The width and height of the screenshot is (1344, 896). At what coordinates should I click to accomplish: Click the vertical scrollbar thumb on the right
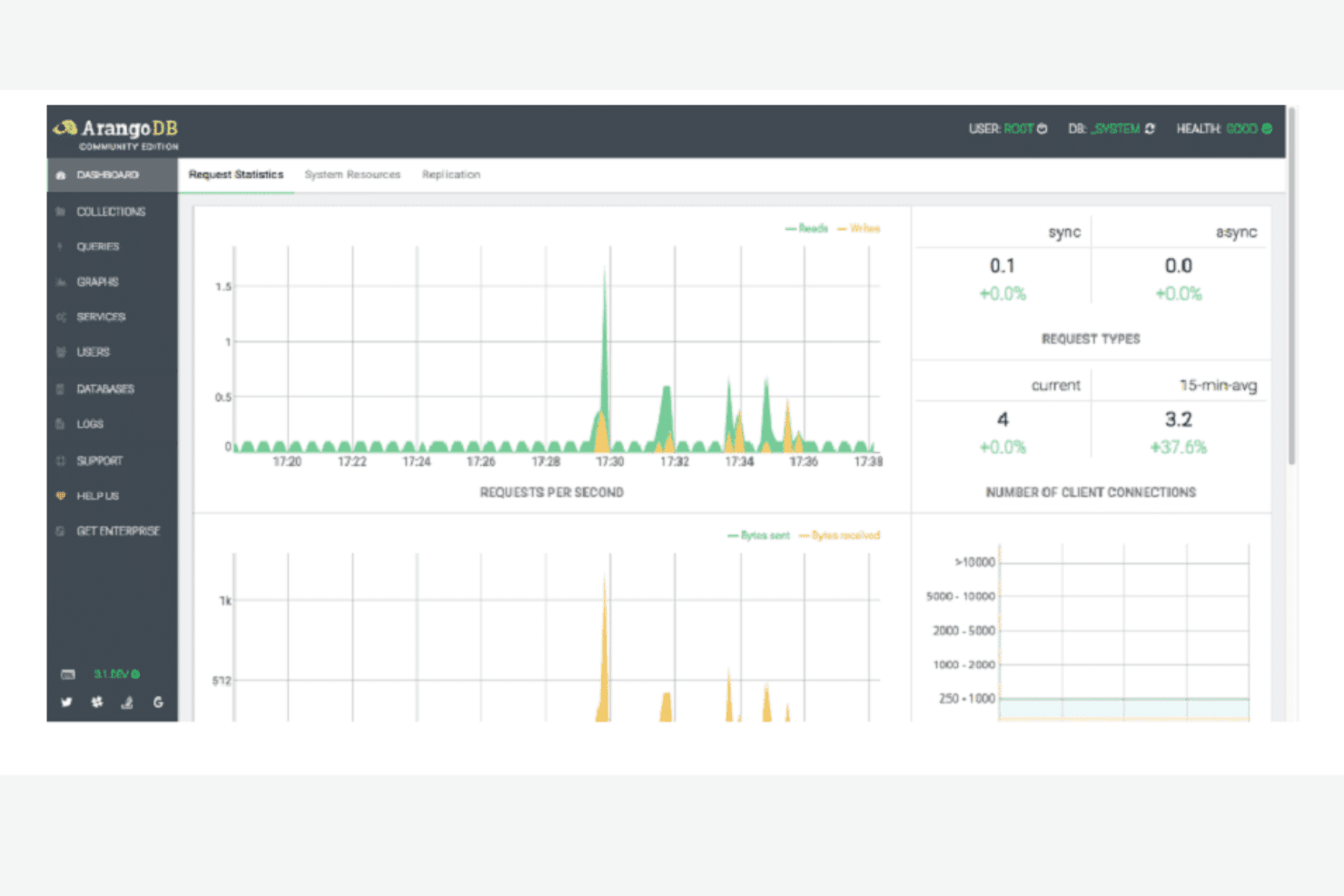click(x=1291, y=286)
